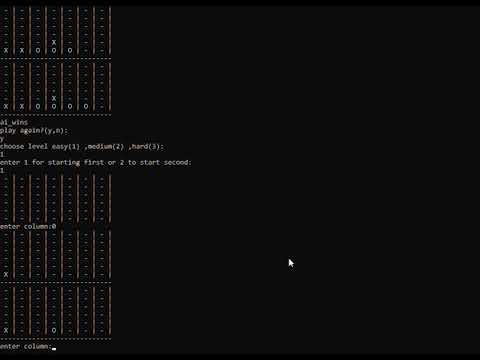Click the "enter 1 for starting first" prompt line
Viewport: 480px width, 360px height.
pos(96,163)
